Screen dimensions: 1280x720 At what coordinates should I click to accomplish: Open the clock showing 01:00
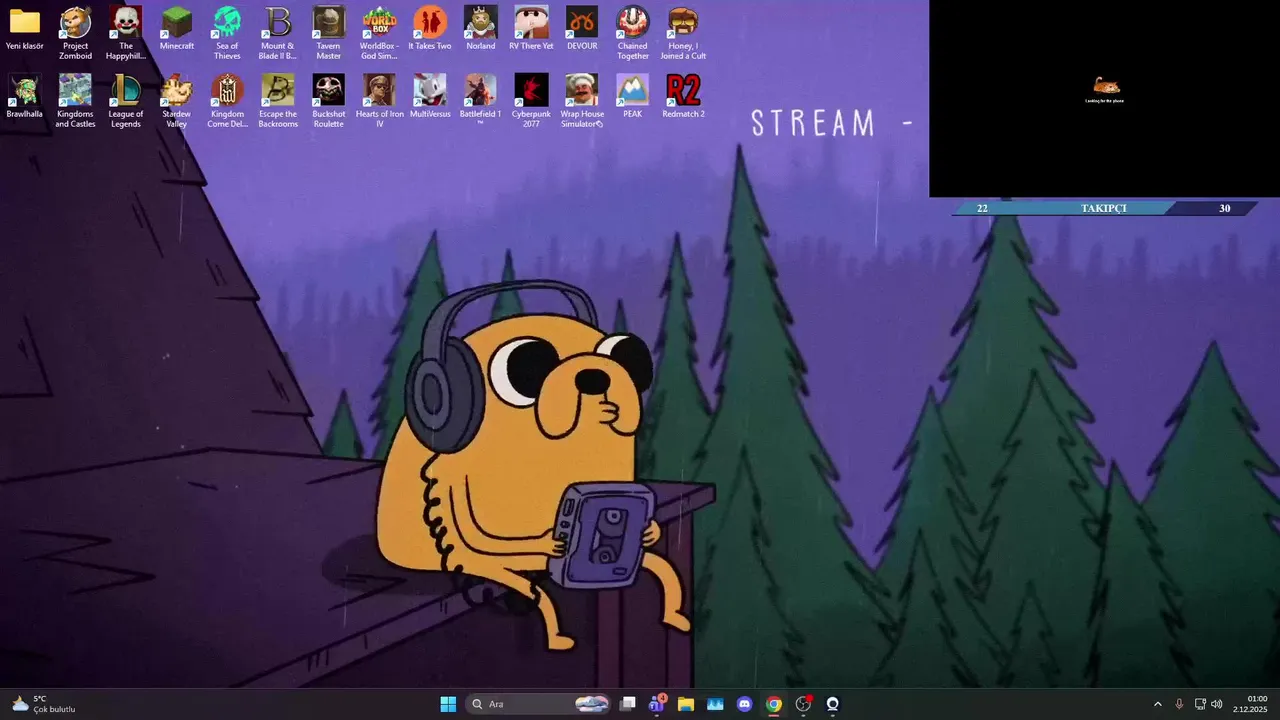(x=1250, y=704)
